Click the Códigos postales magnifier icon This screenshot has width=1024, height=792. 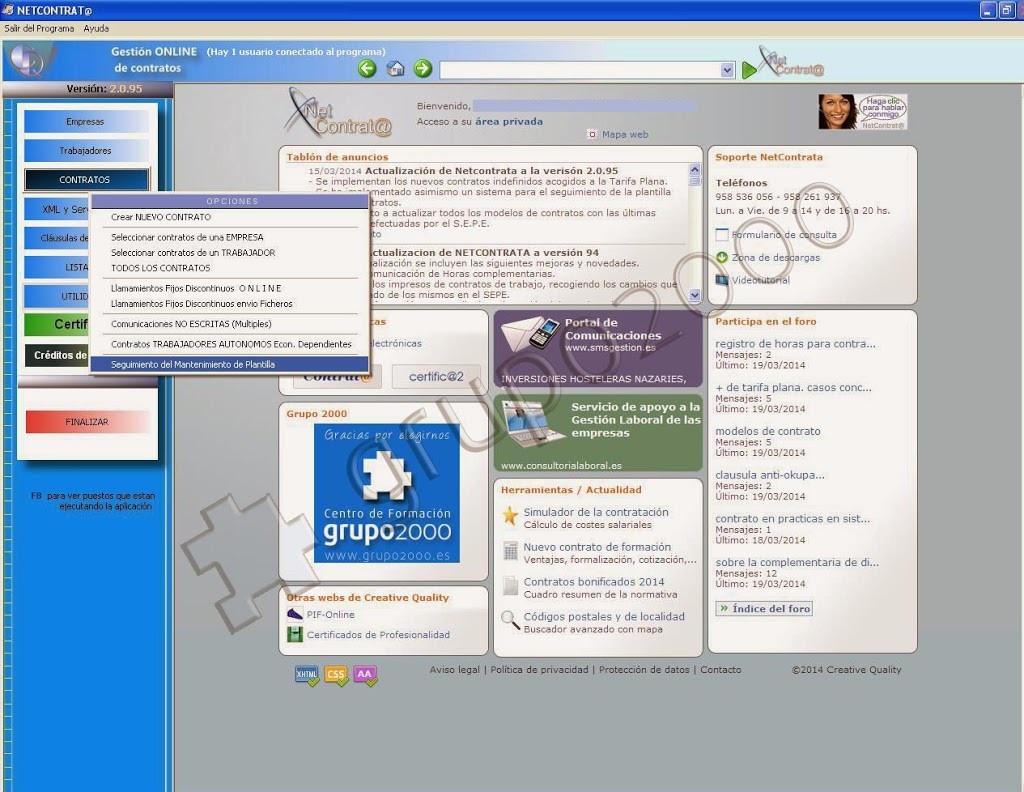tap(510, 620)
